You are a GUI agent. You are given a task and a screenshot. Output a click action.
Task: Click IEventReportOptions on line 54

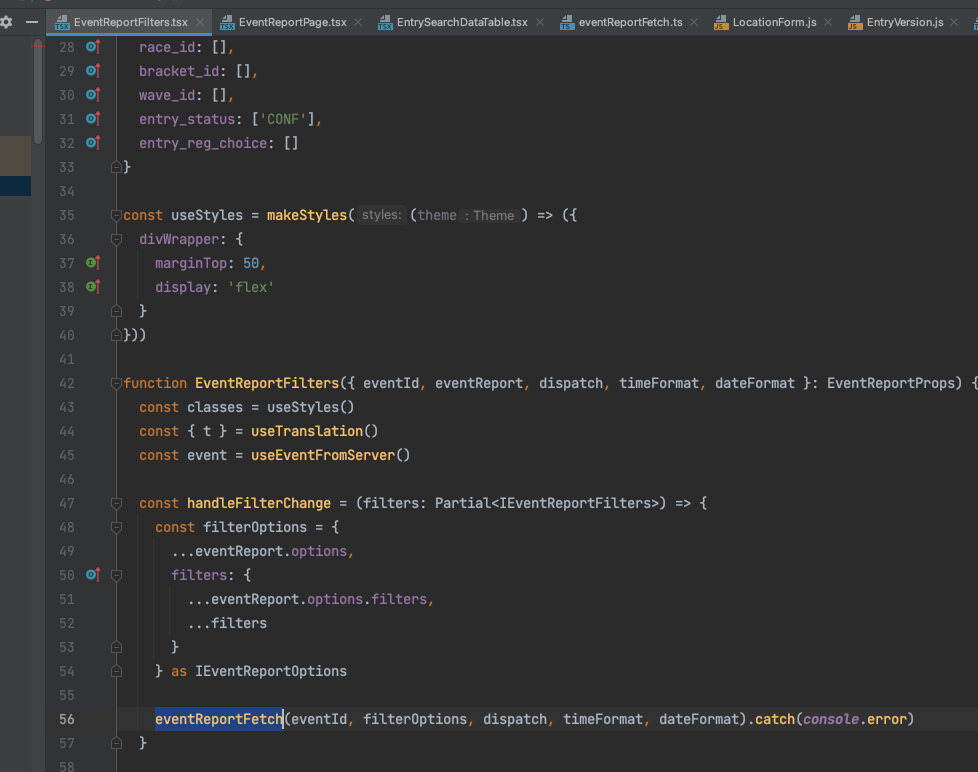click(x=271, y=671)
